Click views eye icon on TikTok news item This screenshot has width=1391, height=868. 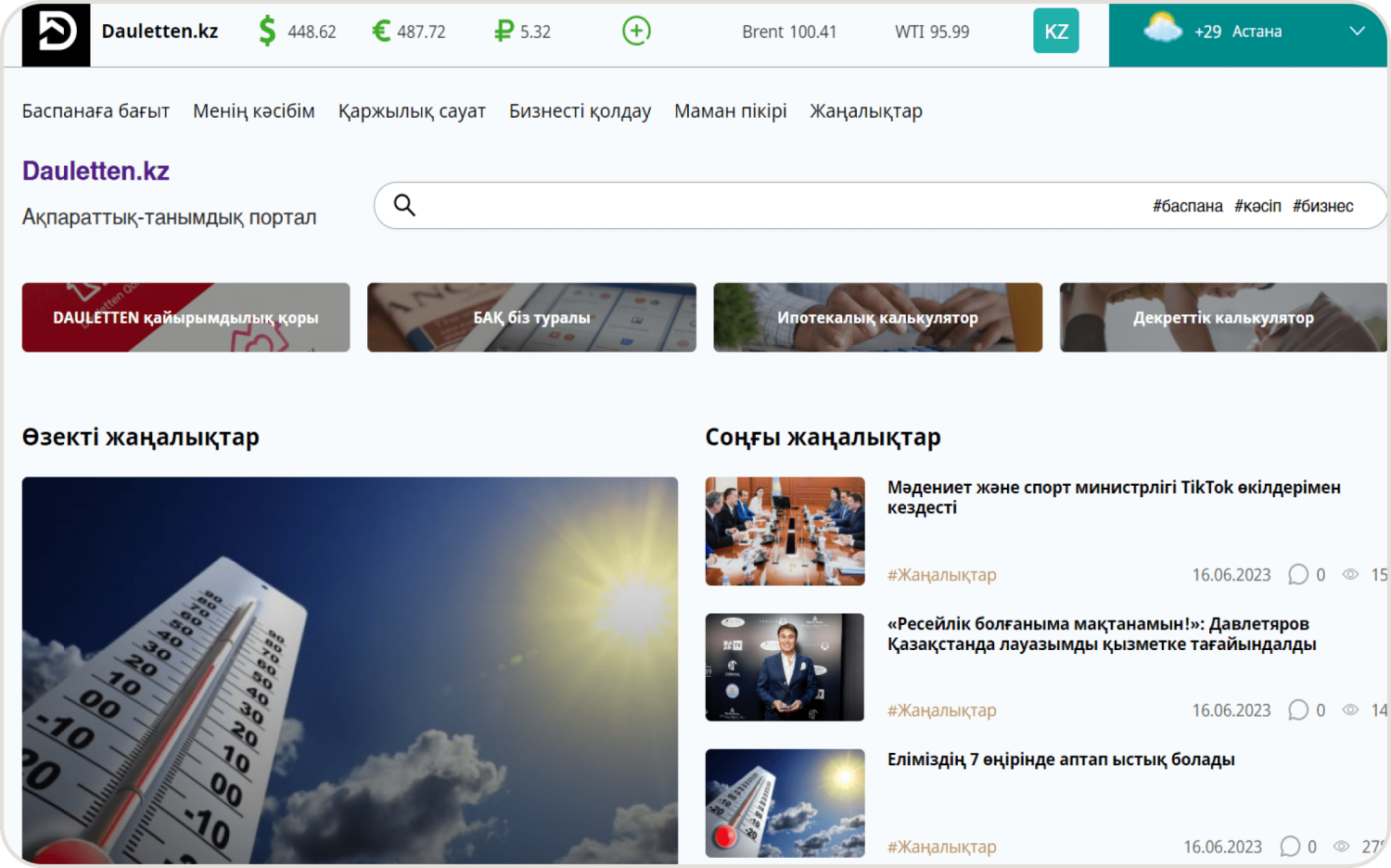1350,575
